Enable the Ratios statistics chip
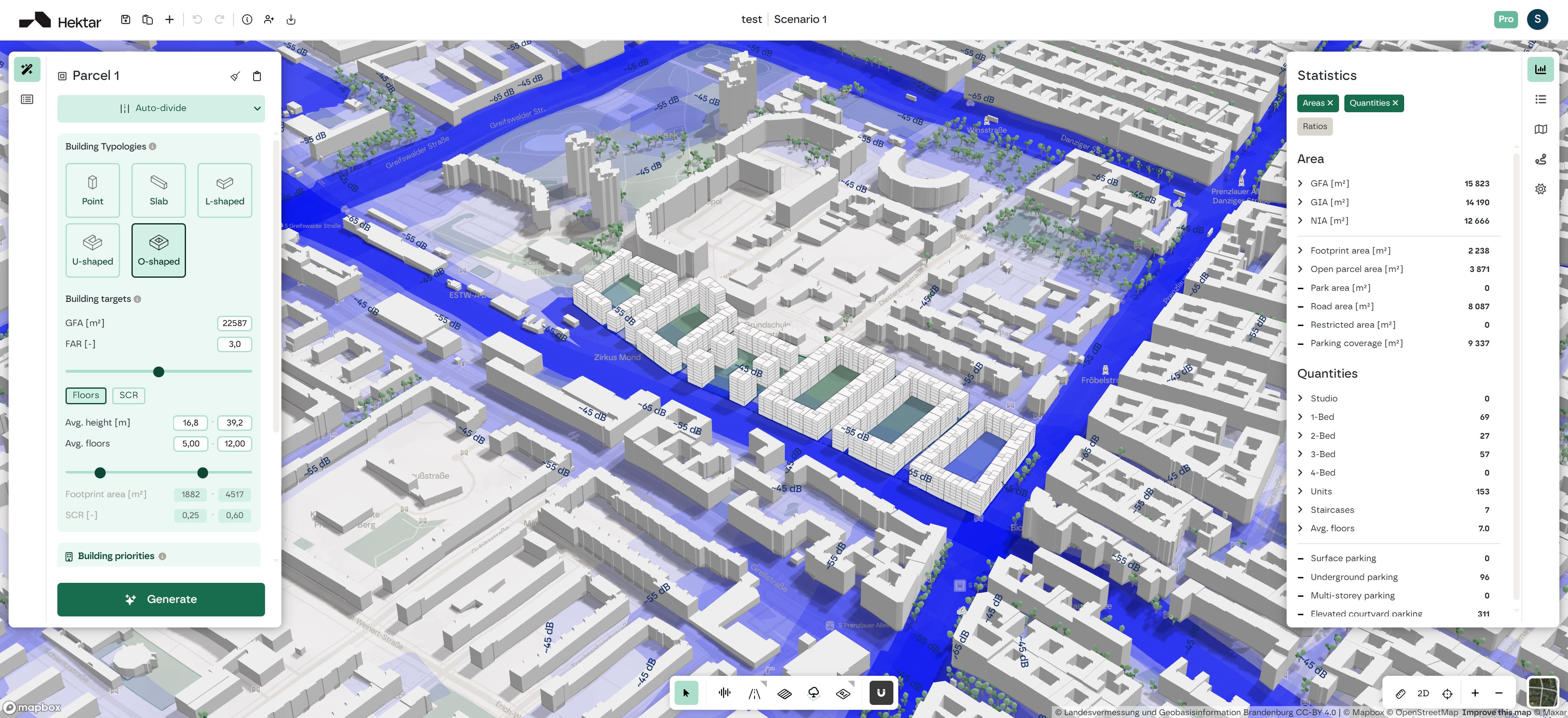The width and height of the screenshot is (1568, 718). (1314, 127)
